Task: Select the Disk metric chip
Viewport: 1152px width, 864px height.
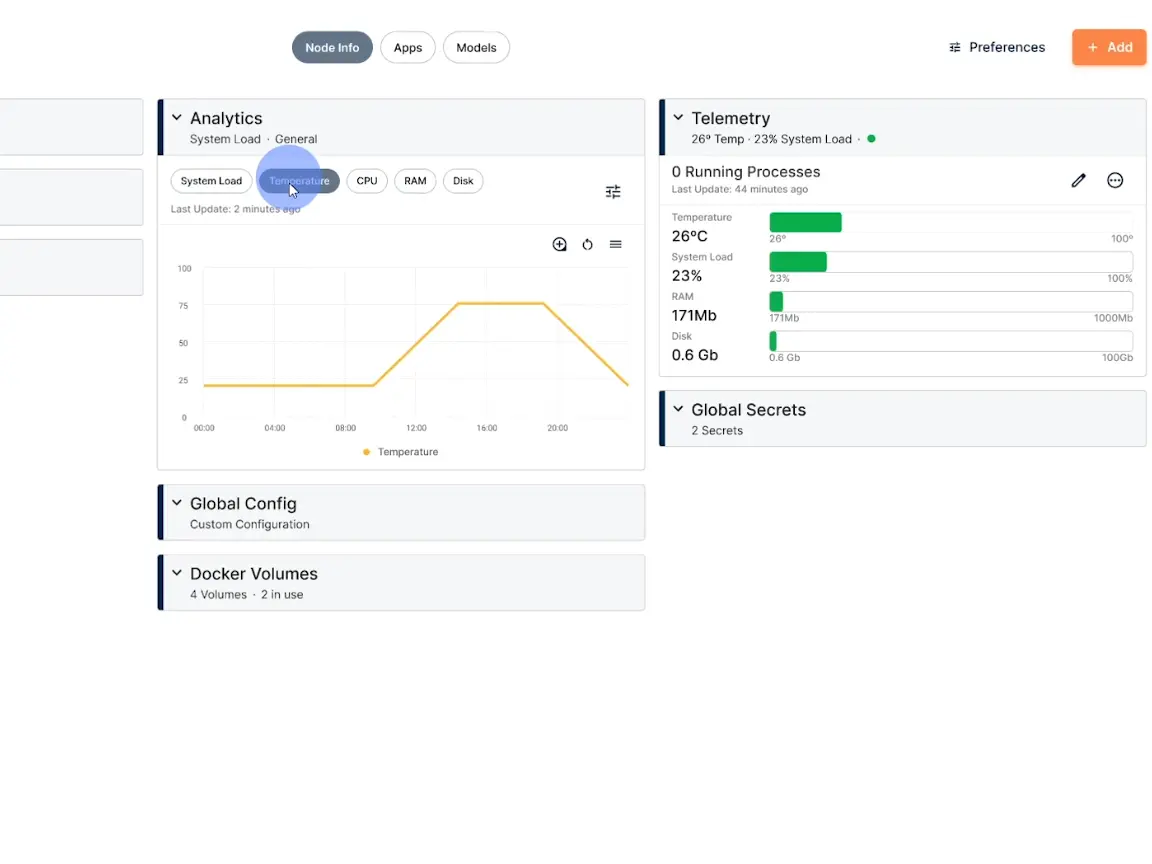Action: pos(463,181)
